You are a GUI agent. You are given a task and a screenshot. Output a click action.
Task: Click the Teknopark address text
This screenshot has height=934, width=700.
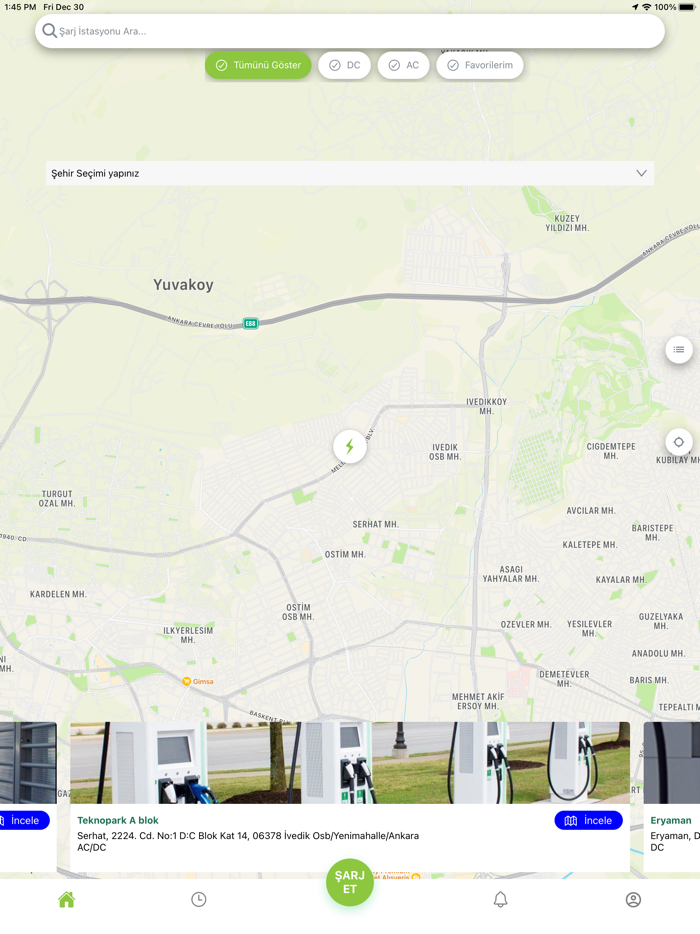pos(248,836)
